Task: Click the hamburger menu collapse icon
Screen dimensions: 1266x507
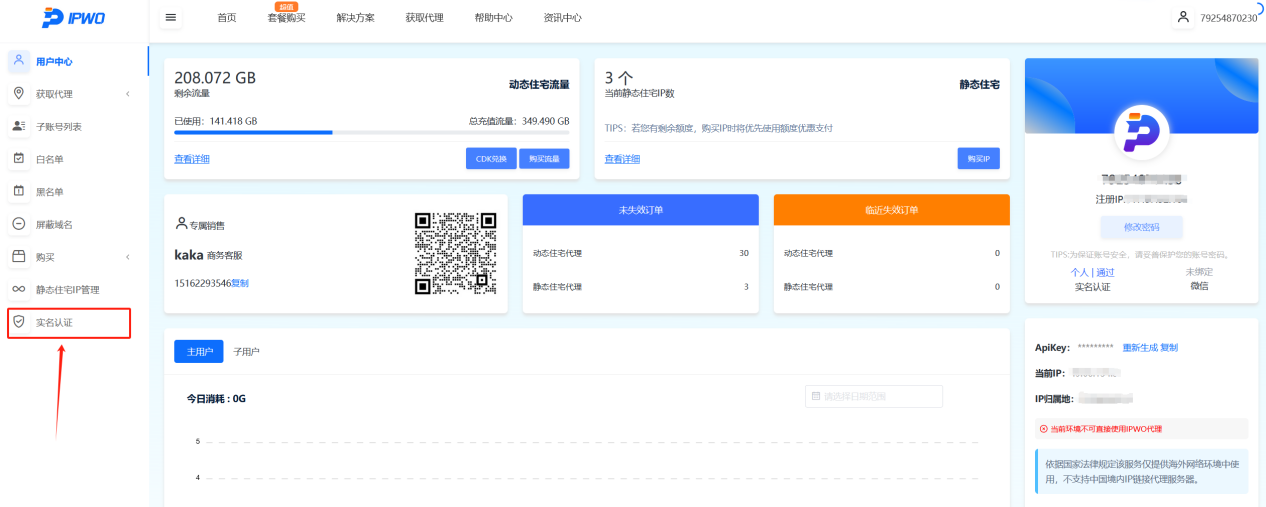Action: point(171,18)
